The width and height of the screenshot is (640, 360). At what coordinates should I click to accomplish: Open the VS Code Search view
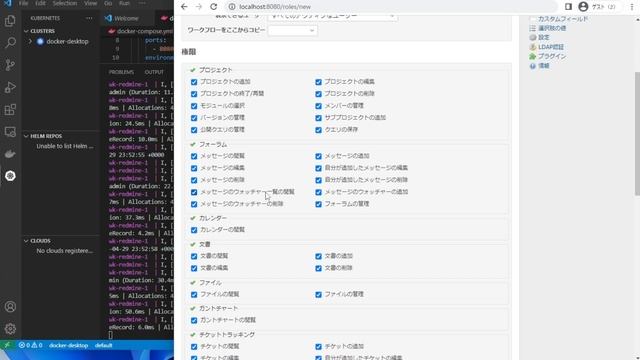click(x=10, y=42)
